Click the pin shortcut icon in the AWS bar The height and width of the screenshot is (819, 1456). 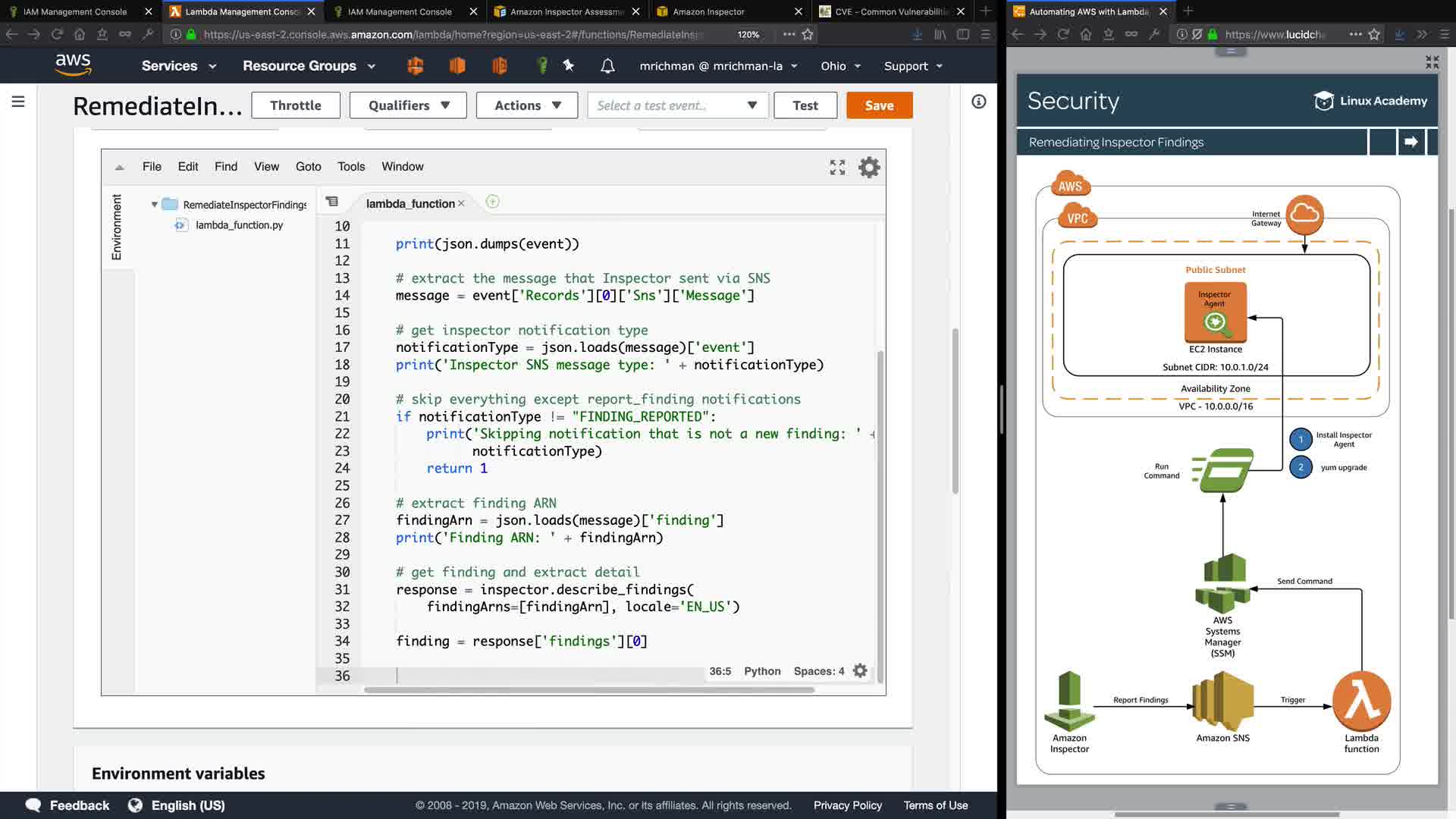[569, 66]
